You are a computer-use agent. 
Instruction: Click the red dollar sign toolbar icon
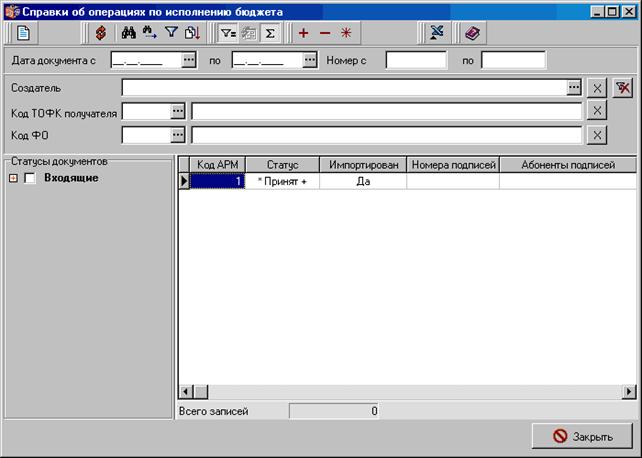pyautogui.click(x=101, y=33)
